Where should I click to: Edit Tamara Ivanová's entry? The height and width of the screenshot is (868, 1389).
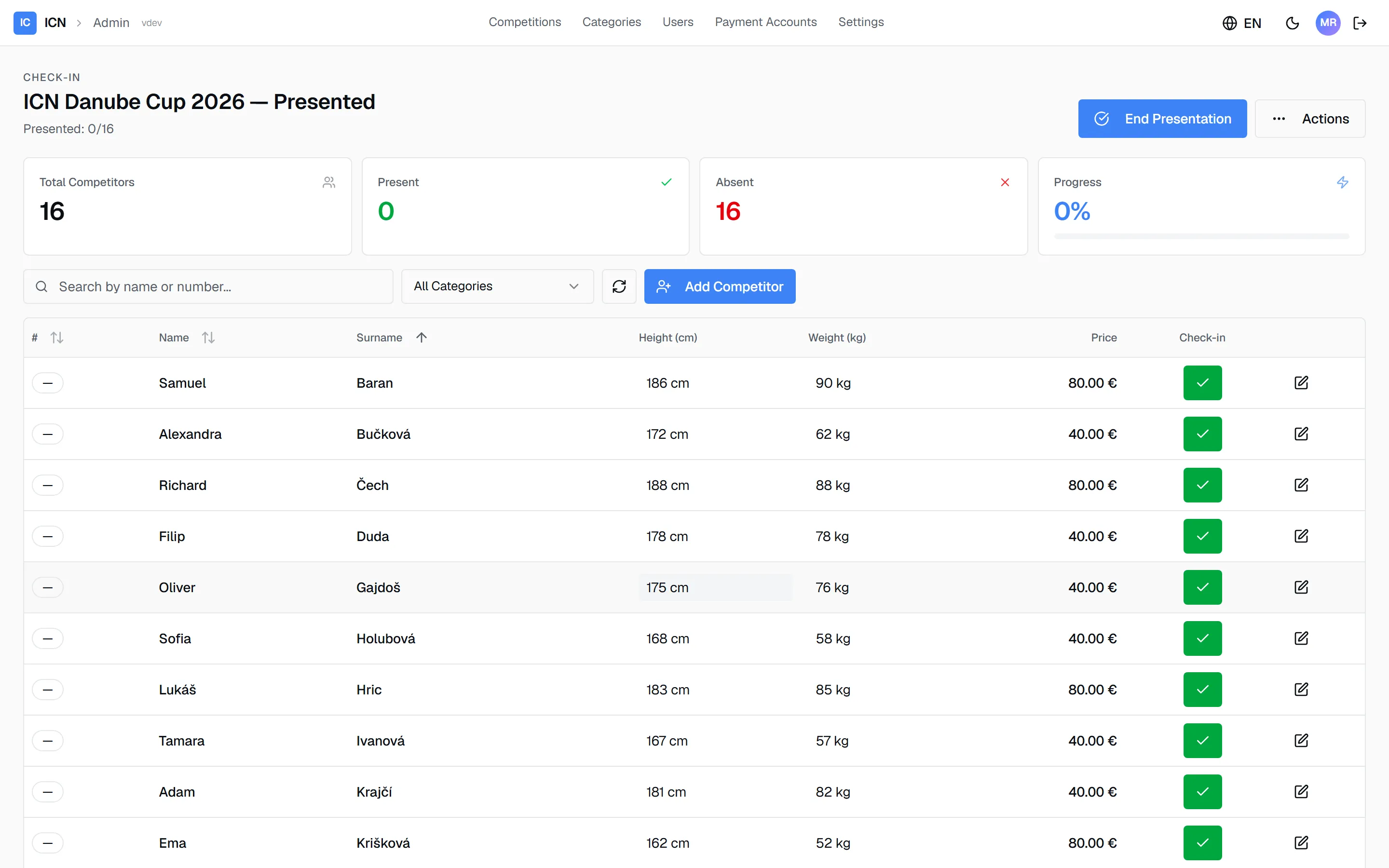1301,741
